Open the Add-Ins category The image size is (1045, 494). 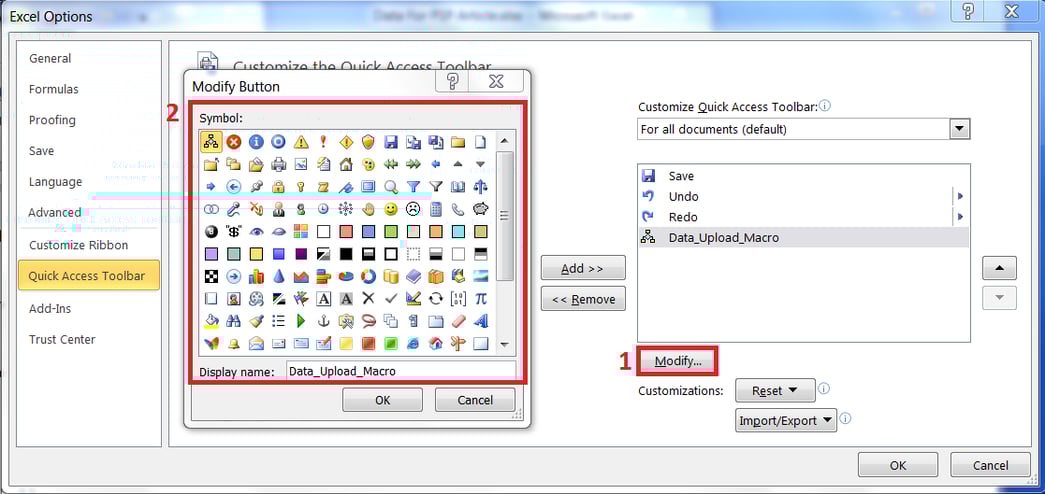[50, 309]
